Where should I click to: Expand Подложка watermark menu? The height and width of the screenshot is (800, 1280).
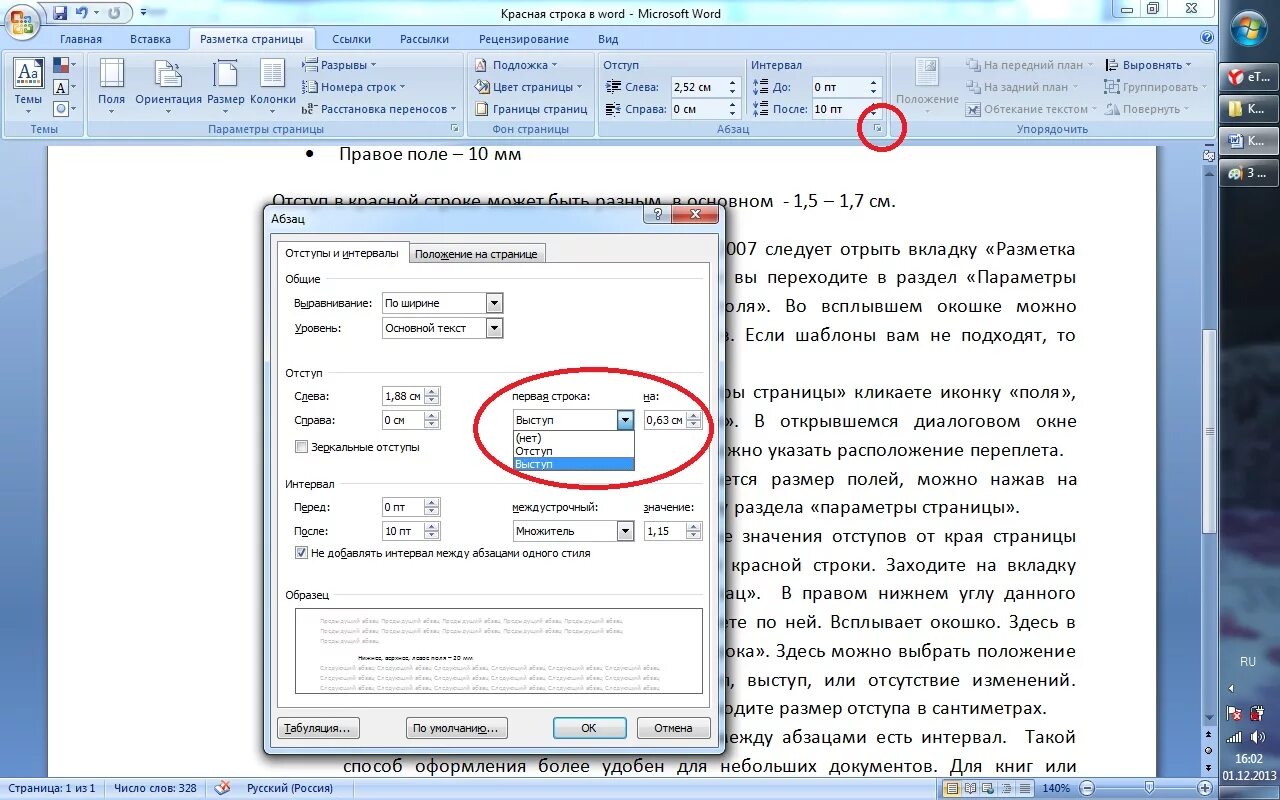(518, 65)
